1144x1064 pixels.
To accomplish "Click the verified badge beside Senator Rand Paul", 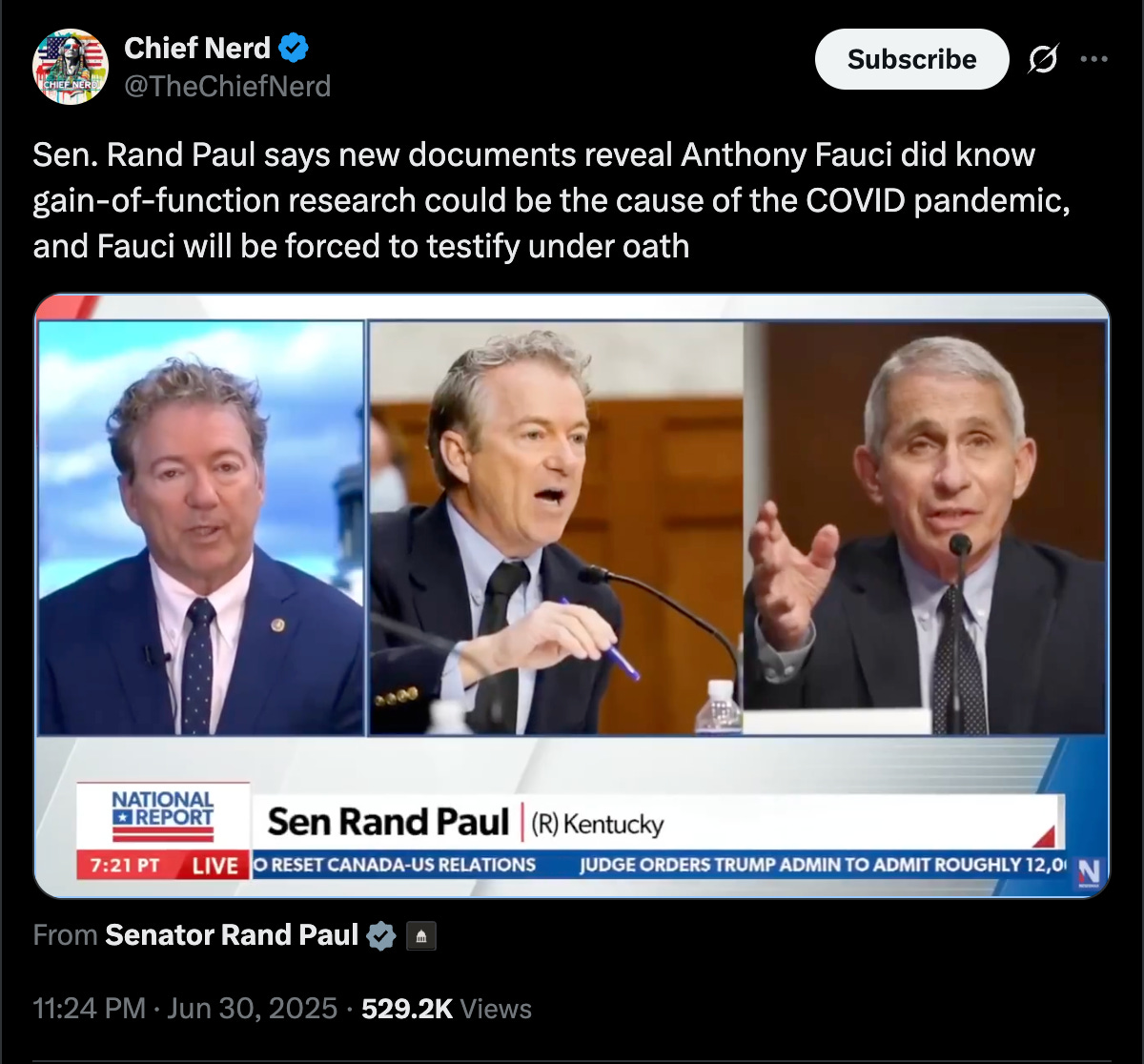I will point(381,935).
